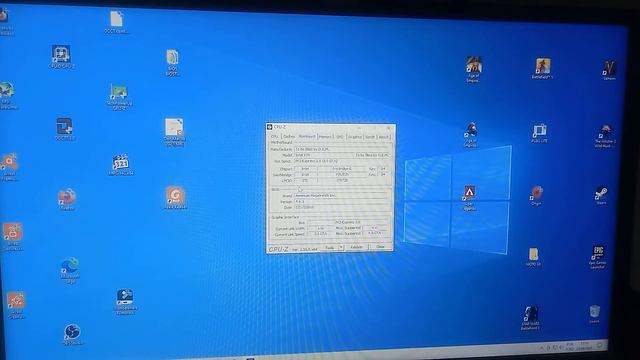Open the TechPowerUp GPU-Z desktop shortcut
640x360 pixels.
click(119, 97)
